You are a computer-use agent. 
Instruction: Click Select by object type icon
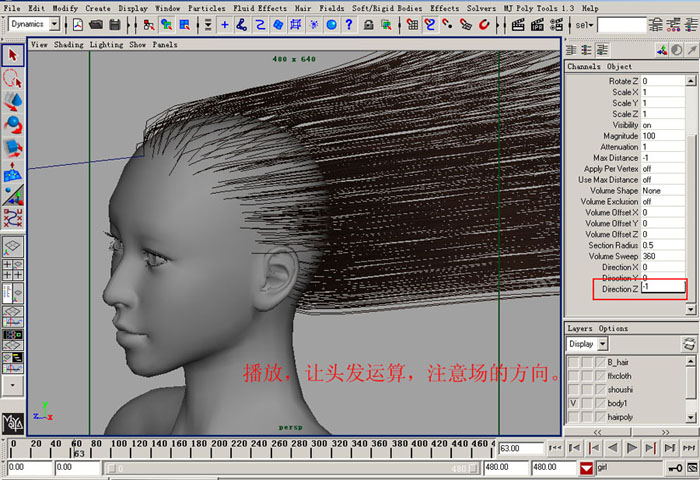click(167, 25)
